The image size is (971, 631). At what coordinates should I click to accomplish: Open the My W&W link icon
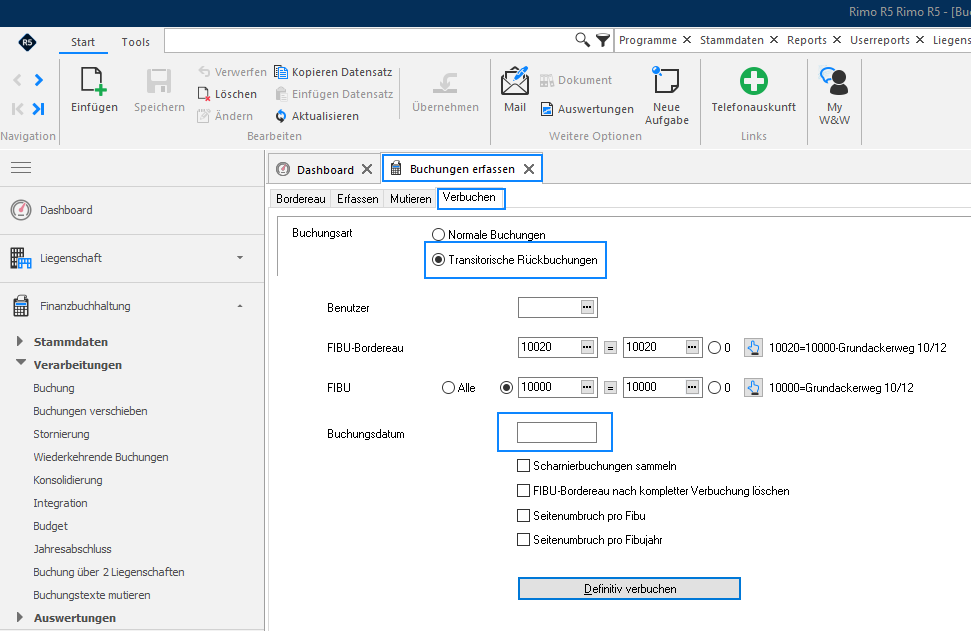tap(834, 81)
